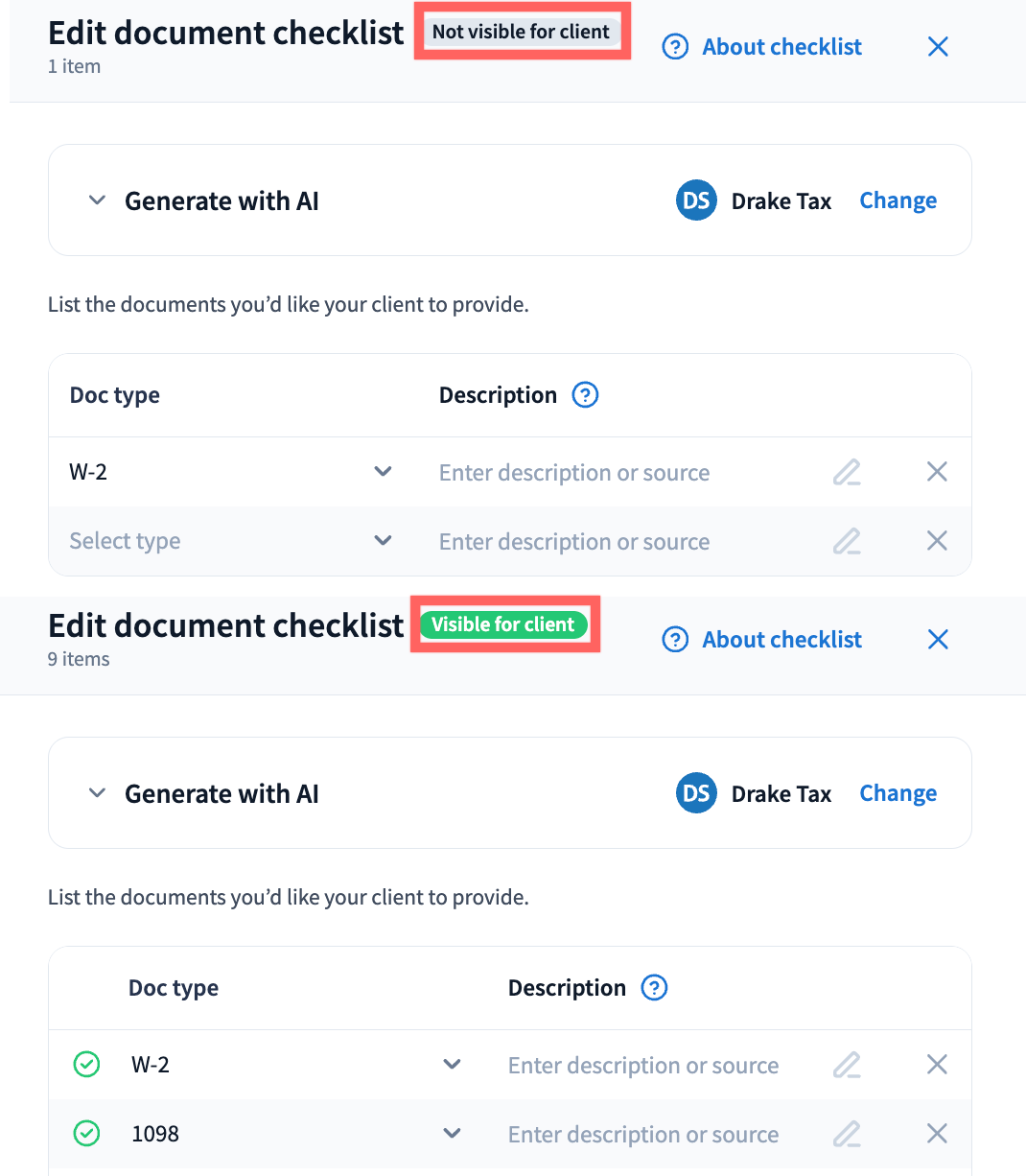This screenshot has height=1176, width=1026.
Task: Click the Description help icon in the 9-items checklist
Action: click(x=654, y=988)
